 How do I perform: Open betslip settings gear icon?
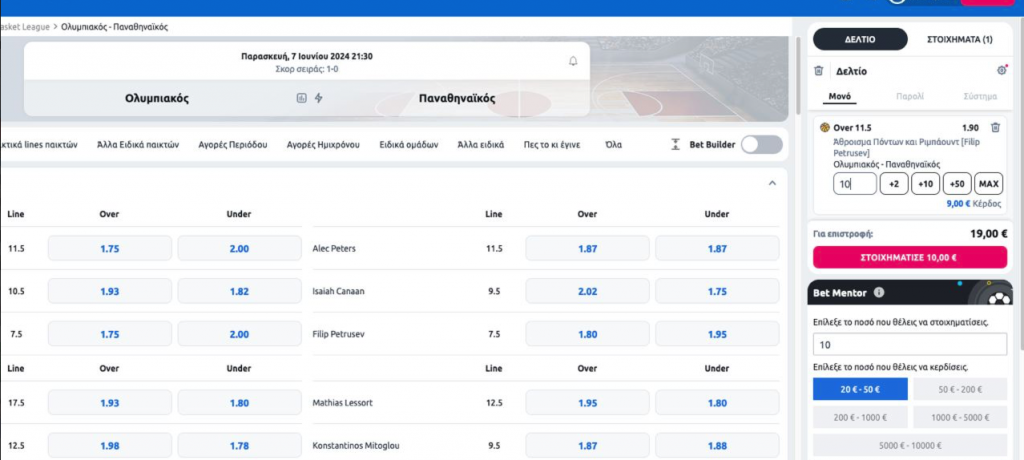(x=1001, y=71)
